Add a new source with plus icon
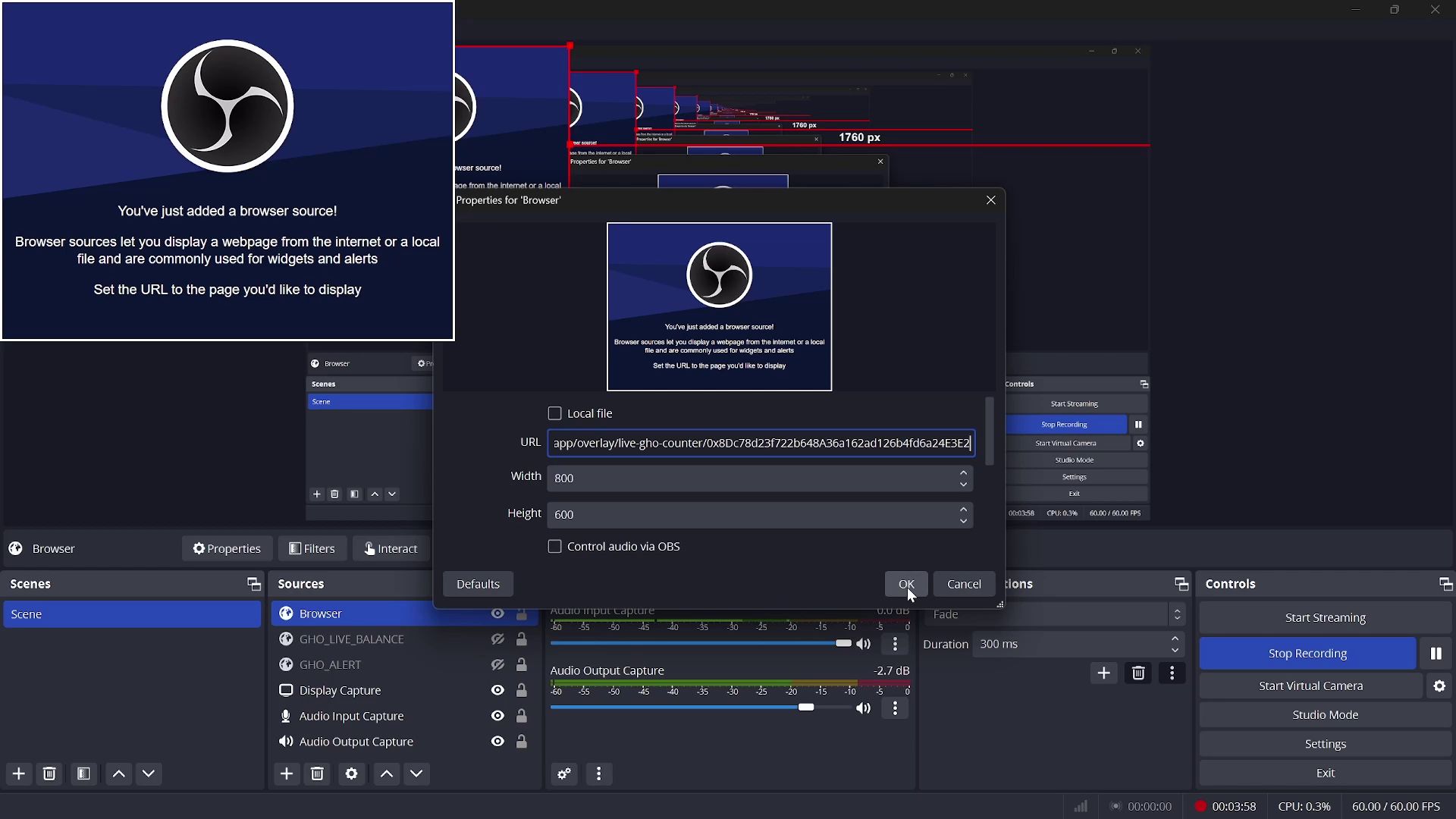 287,773
